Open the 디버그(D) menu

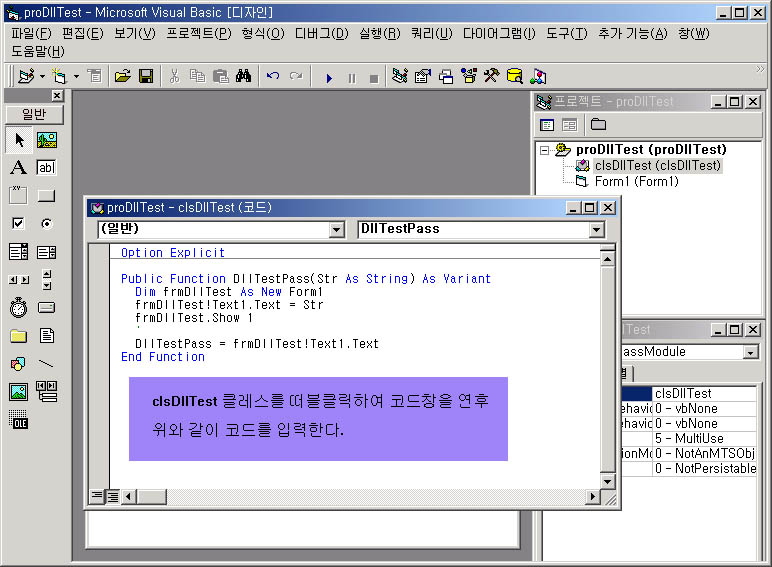(x=322, y=33)
